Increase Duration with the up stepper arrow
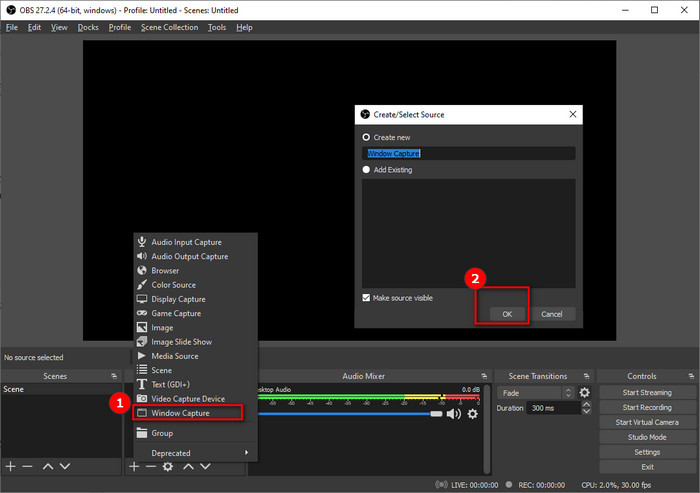700x493 pixels. 586,404
